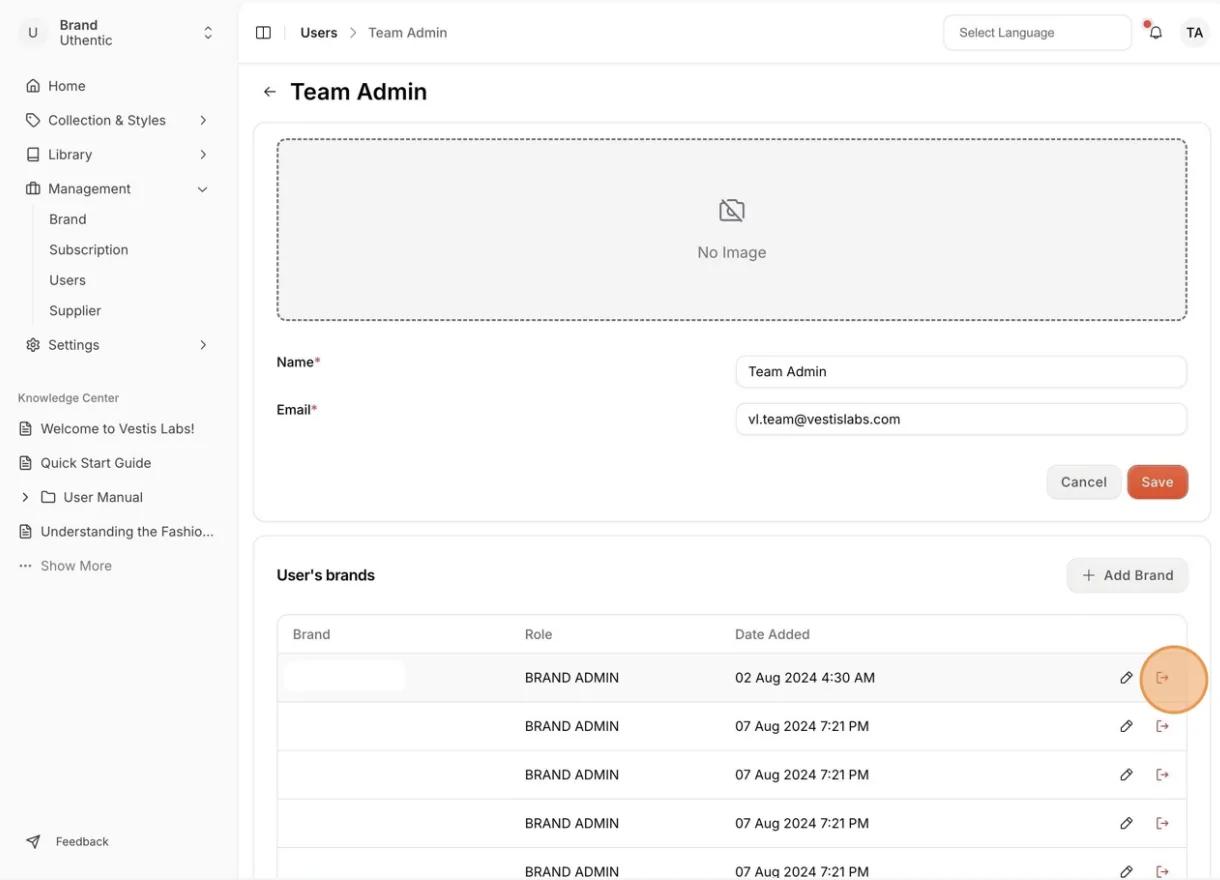Open the notifications bell
The height and width of the screenshot is (880, 1220).
(1155, 33)
